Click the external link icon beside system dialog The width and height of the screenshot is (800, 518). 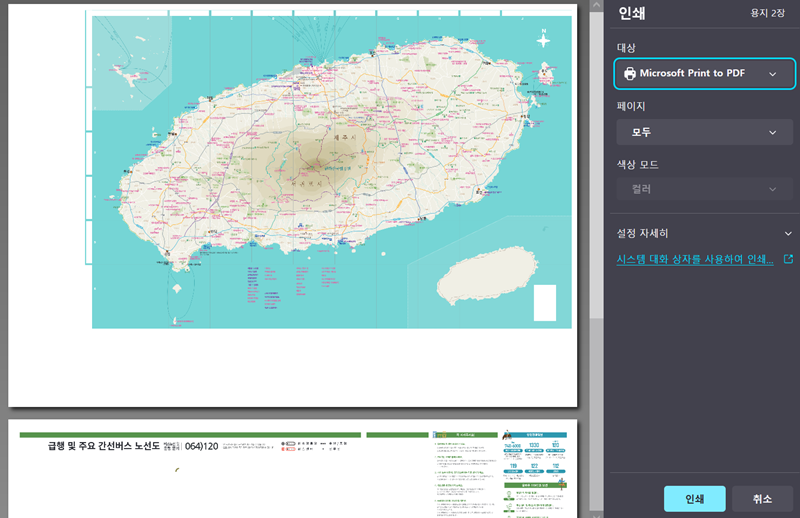788,259
